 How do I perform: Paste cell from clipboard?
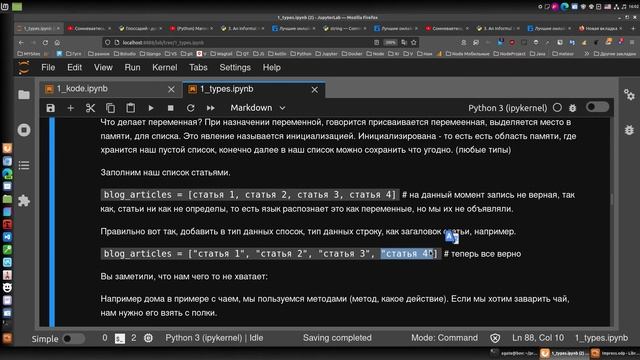131,108
